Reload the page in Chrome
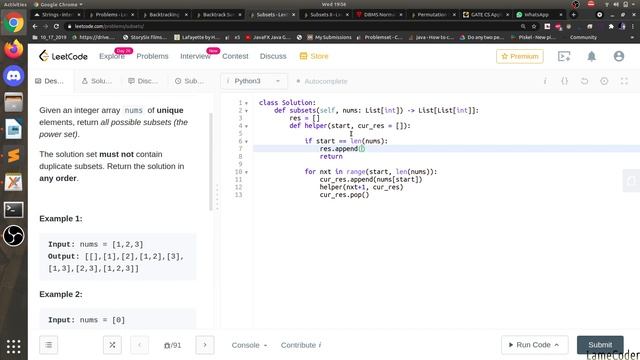The height and width of the screenshot is (360, 640). pyautogui.click(x=56, y=26)
